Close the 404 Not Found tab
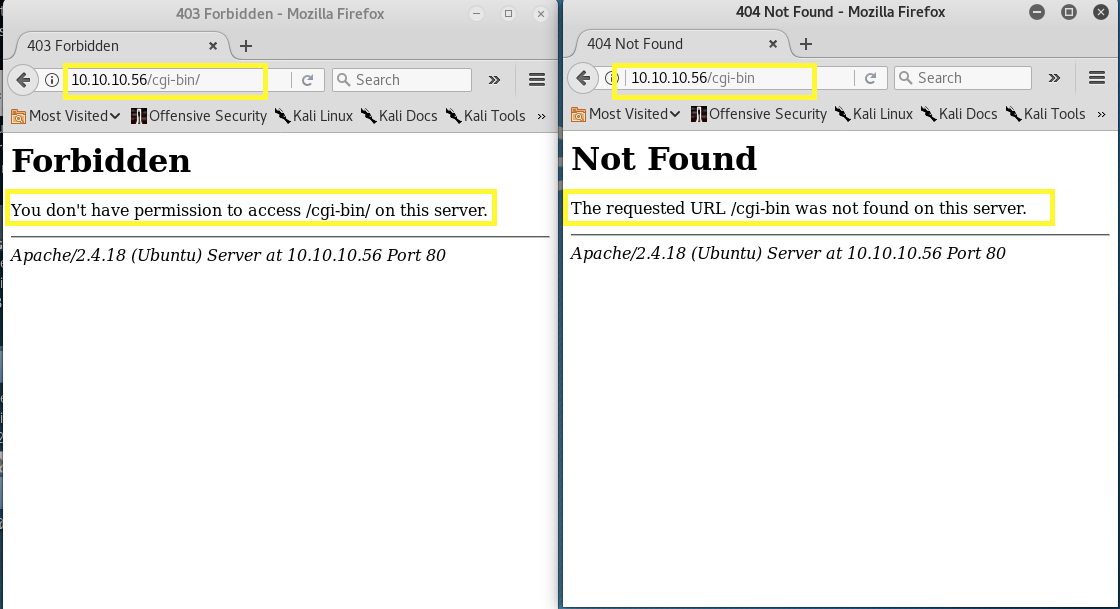The image size is (1120, 609). coord(772,44)
